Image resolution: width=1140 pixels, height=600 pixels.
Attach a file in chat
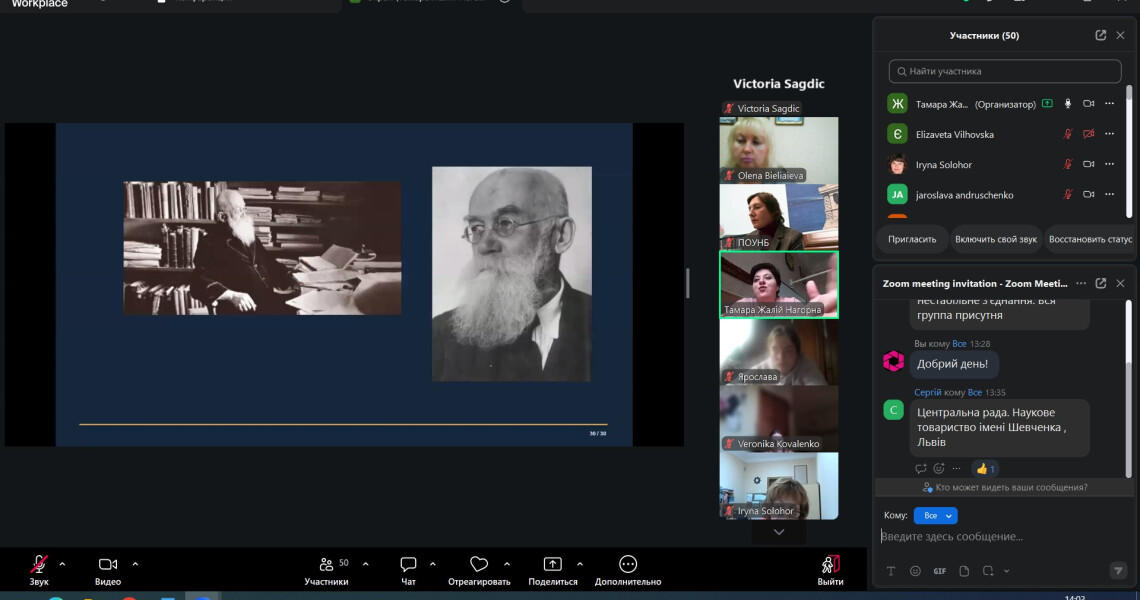tap(964, 571)
